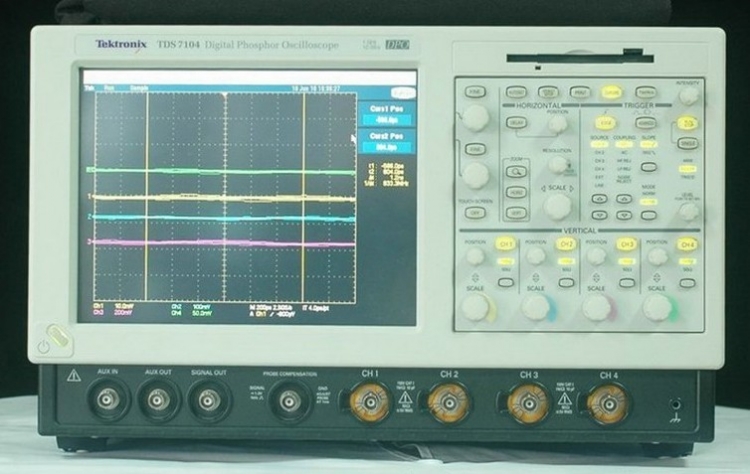The height and width of the screenshot is (474, 750).
Task: Push the power standby button
Action: click(58, 336)
